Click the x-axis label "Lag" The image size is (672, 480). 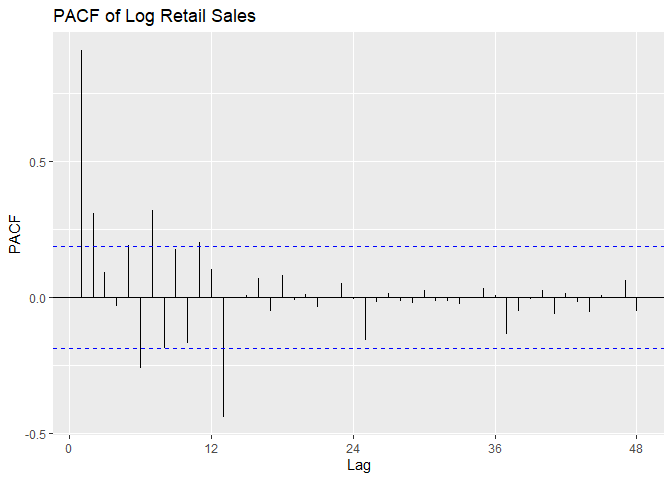[359, 465]
